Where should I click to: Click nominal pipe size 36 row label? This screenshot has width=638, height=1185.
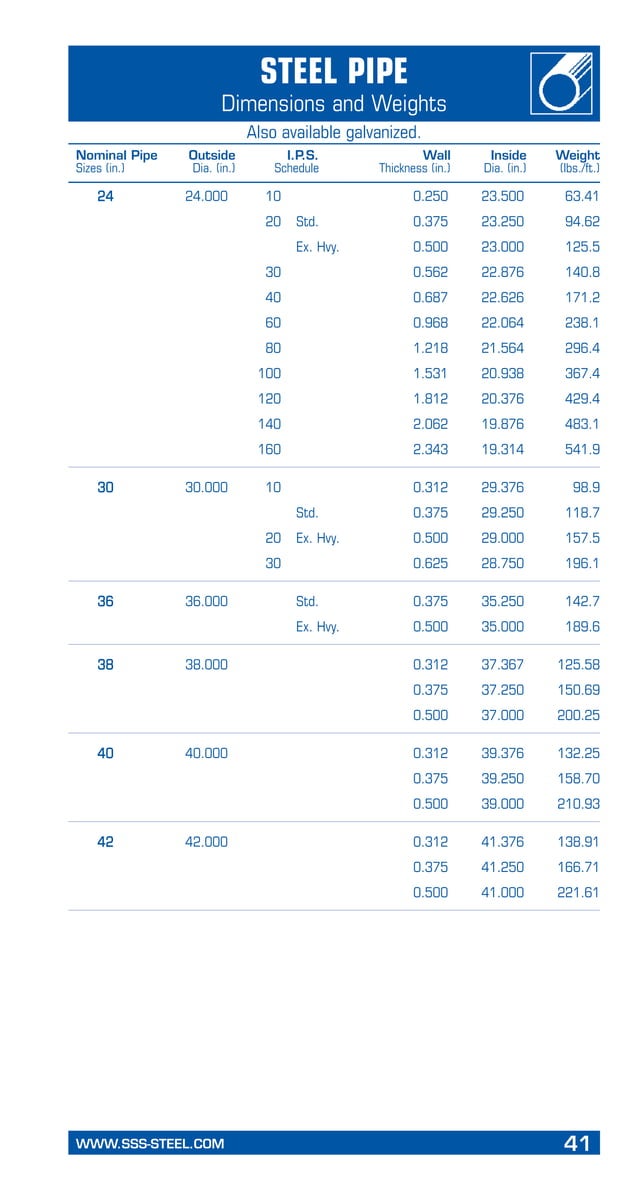click(105, 602)
